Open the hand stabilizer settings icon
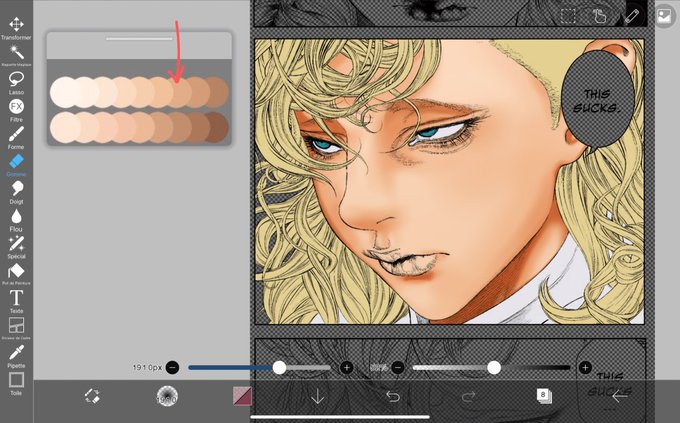The height and width of the screenshot is (423, 680). pos(600,16)
